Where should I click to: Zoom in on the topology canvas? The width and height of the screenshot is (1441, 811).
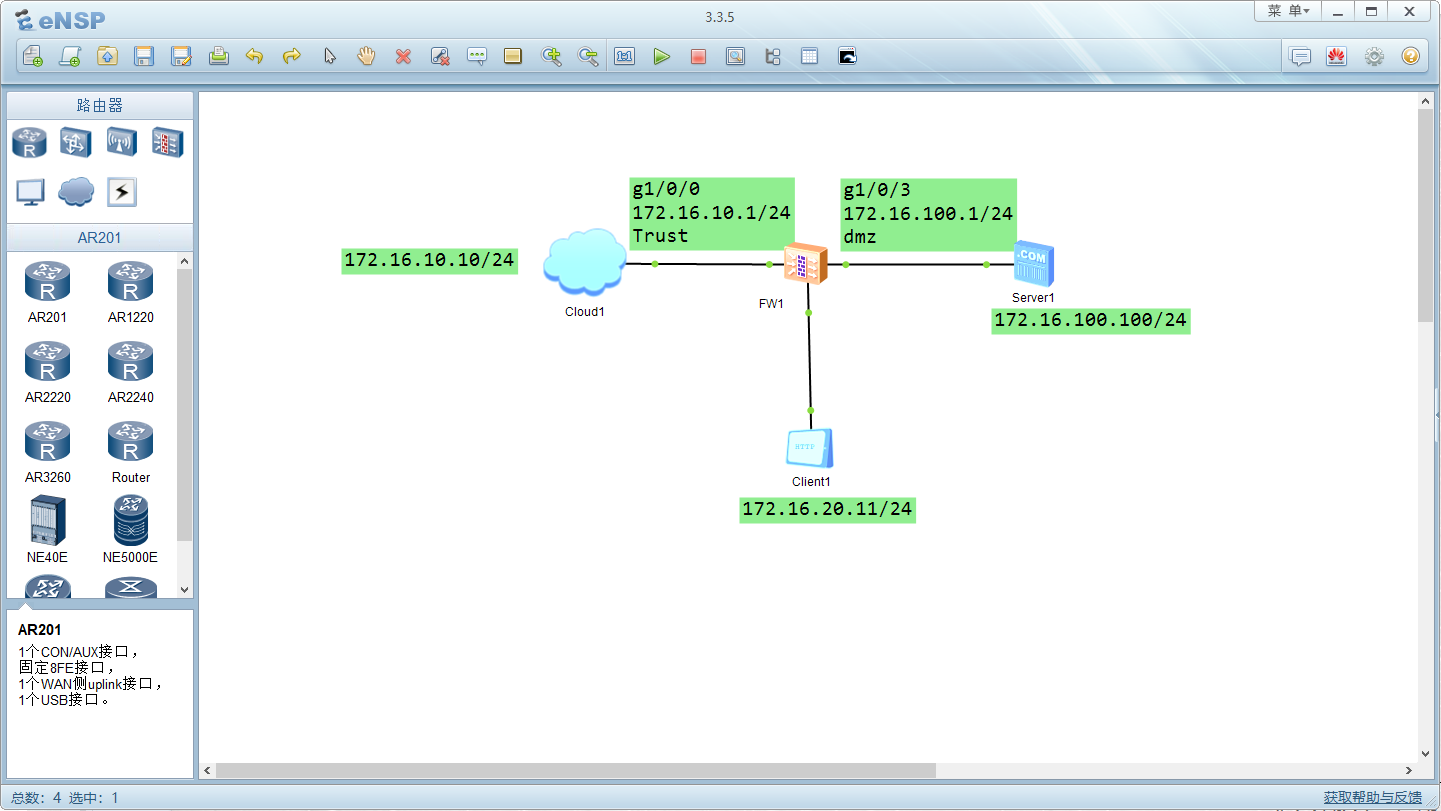click(x=551, y=56)
